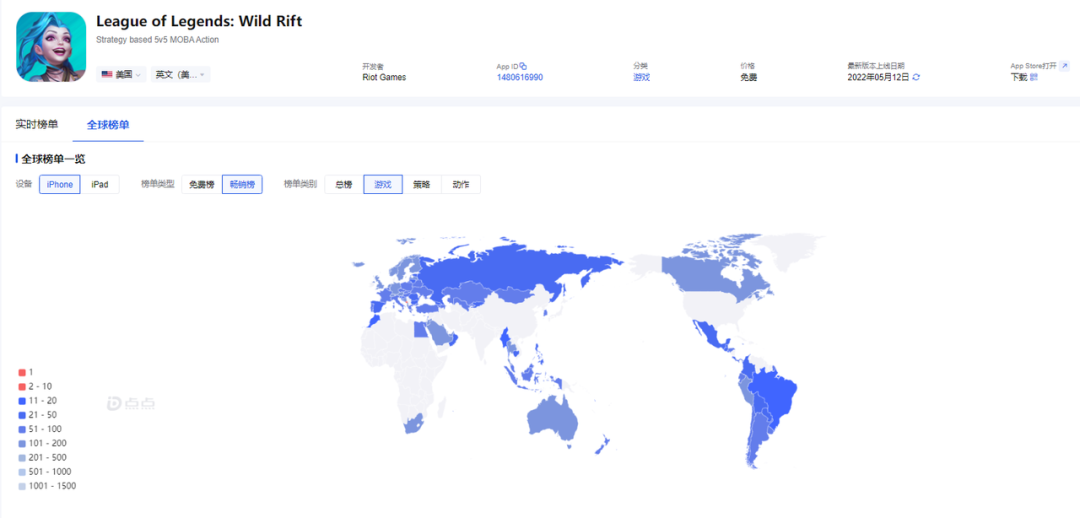This screenshot has height=518, width=1080.
Task: Click Mexico on the world map
Action: pos(713,335)
